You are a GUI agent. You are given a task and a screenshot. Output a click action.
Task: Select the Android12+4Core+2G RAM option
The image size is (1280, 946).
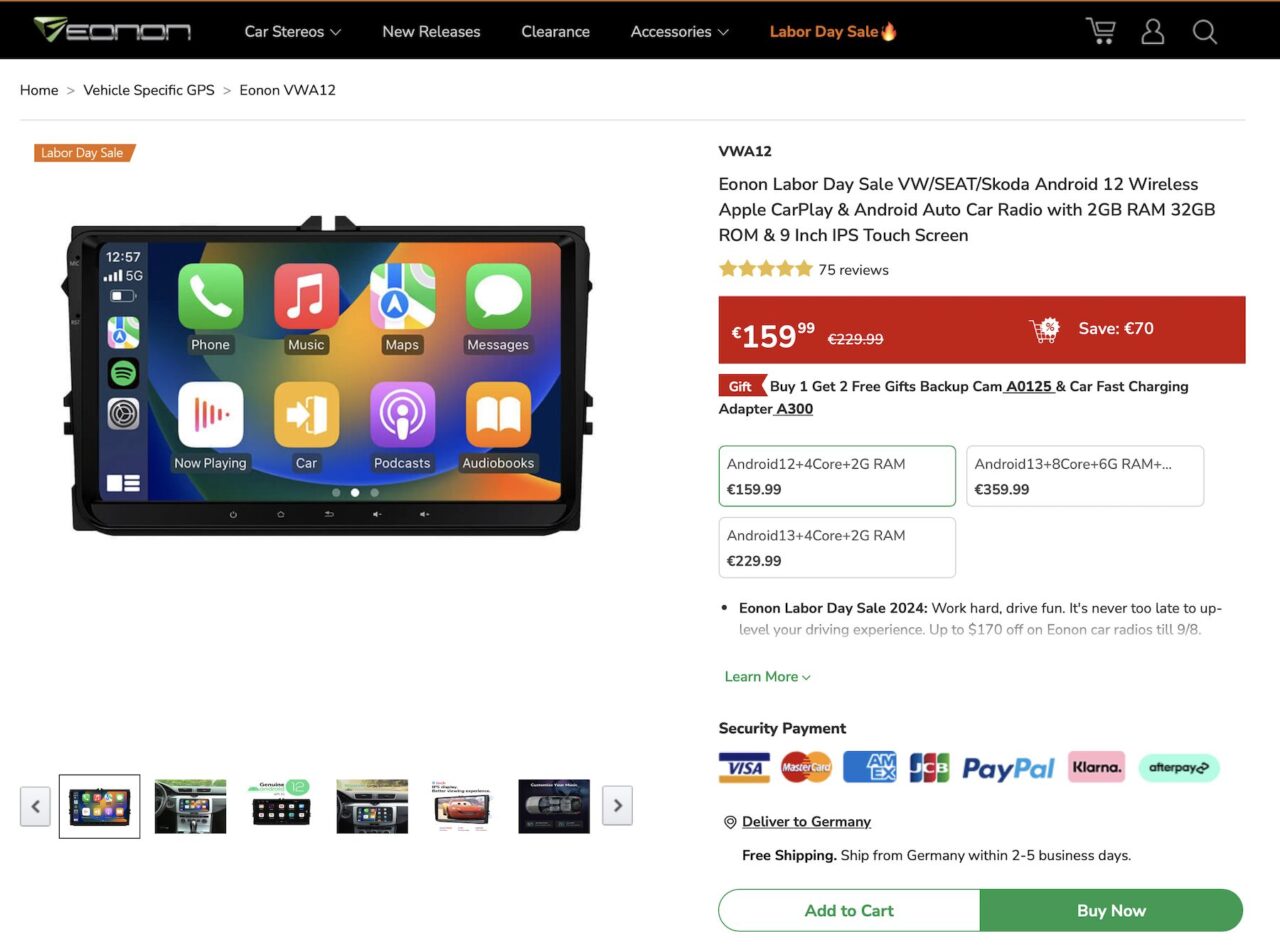[837, 476]
